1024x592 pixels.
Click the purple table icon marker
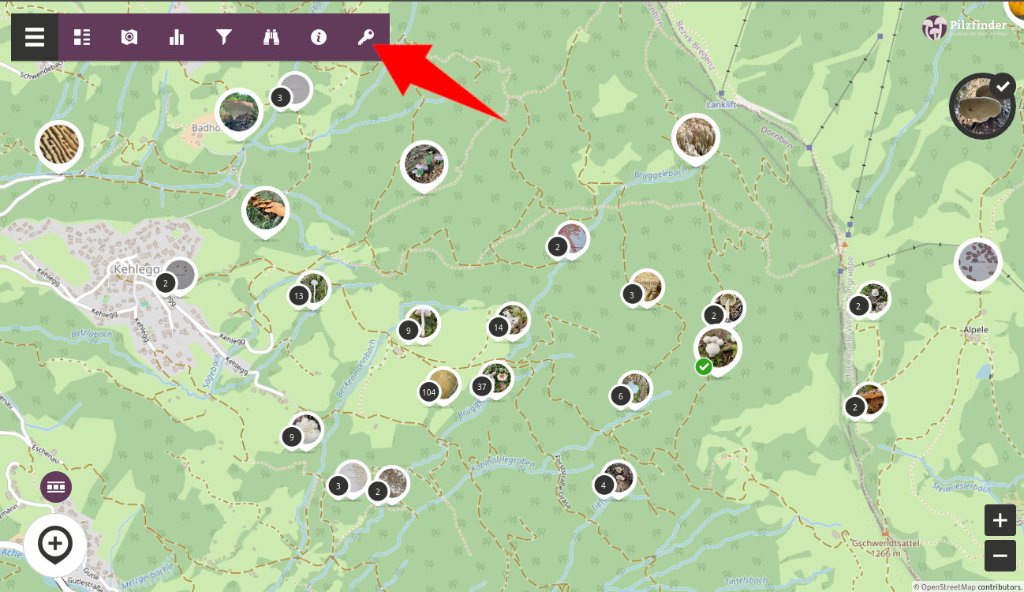(x=56, y=487)
